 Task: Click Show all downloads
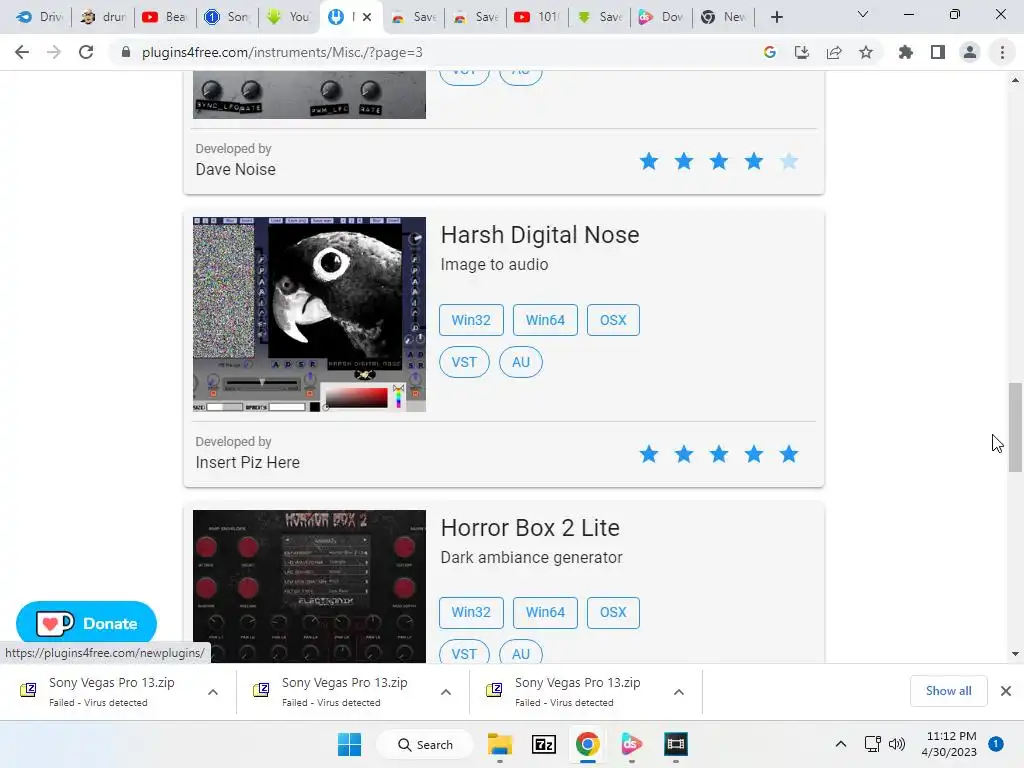(x=948, y=691)
